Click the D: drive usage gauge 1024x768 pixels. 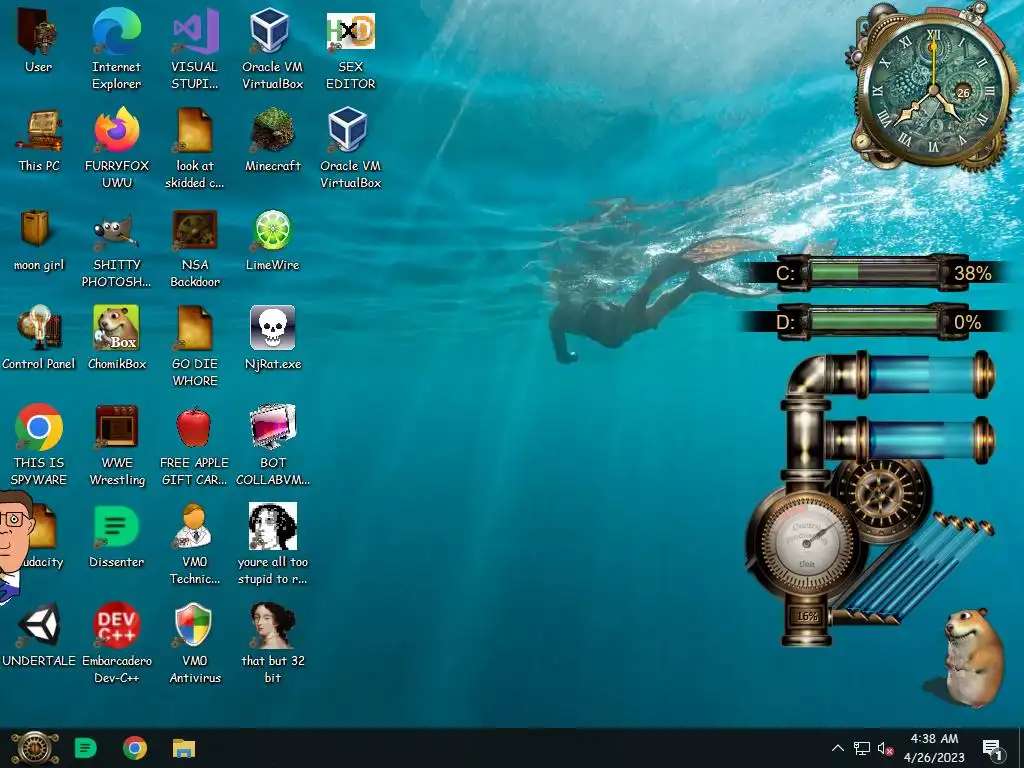tap(875, 322)
